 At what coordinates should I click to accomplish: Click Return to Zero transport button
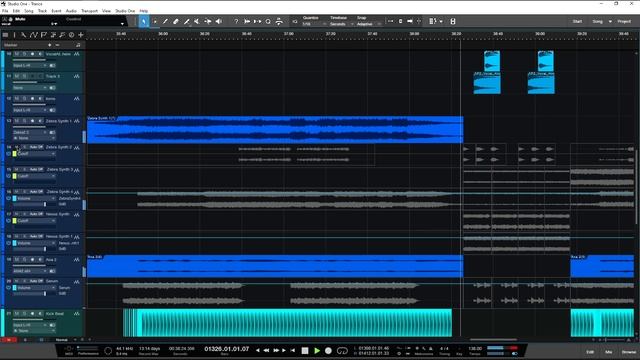pyautogui.click(x=292, y=351)
